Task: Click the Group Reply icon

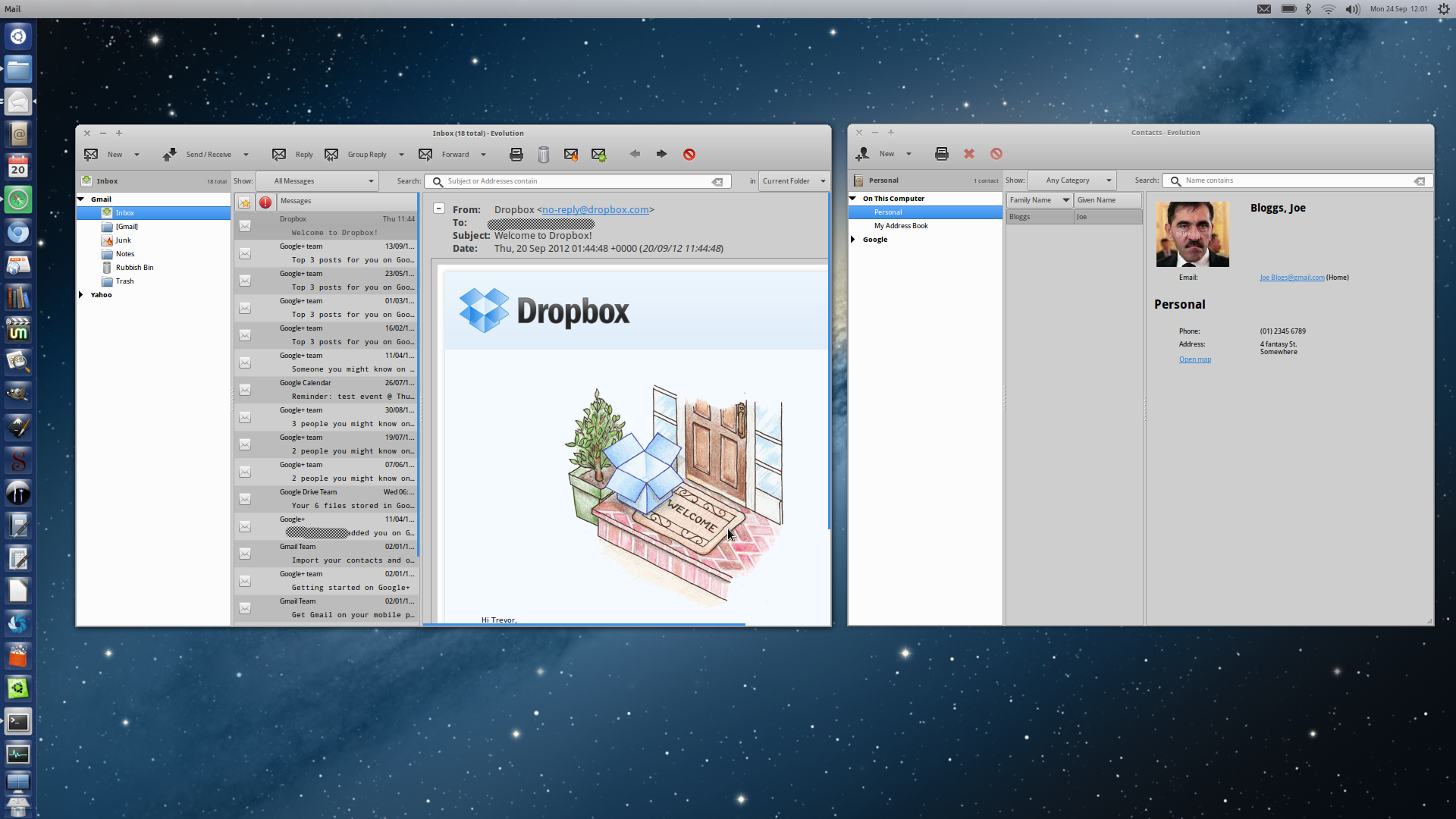Action: tap(331, 155)
